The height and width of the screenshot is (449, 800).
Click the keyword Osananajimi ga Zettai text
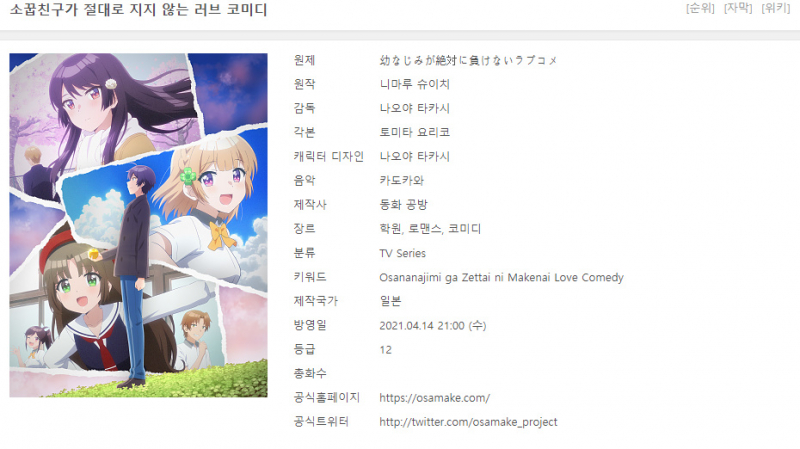tap(501, 278)
